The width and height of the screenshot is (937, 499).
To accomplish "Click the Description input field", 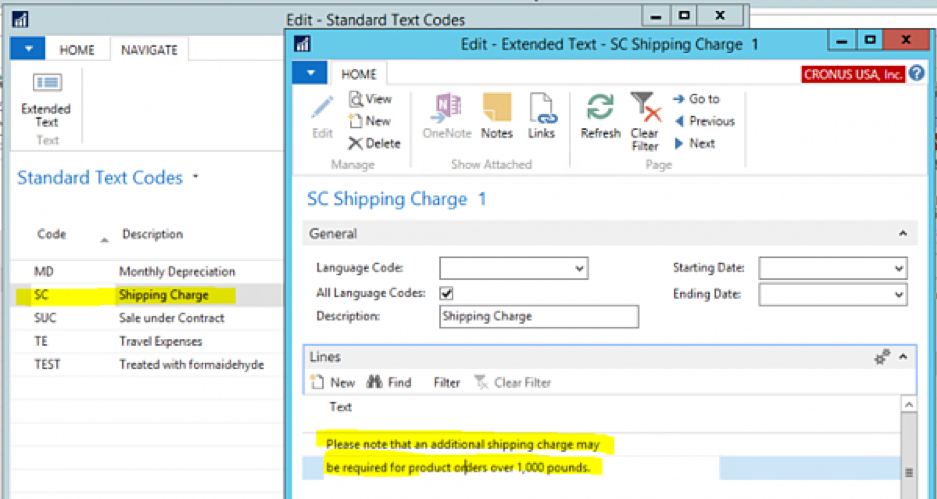I will click(538, 317).
